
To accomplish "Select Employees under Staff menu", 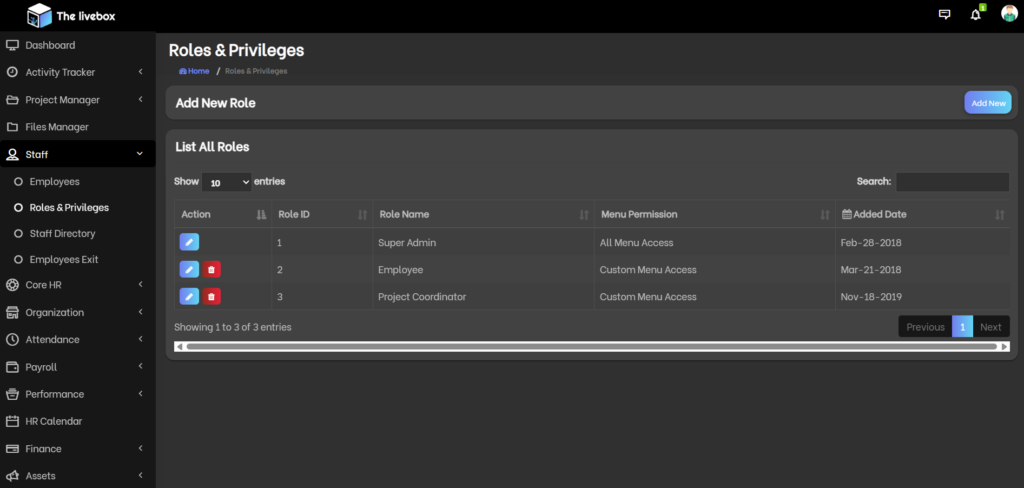I will pyautogui.click(x=54, y=182).
